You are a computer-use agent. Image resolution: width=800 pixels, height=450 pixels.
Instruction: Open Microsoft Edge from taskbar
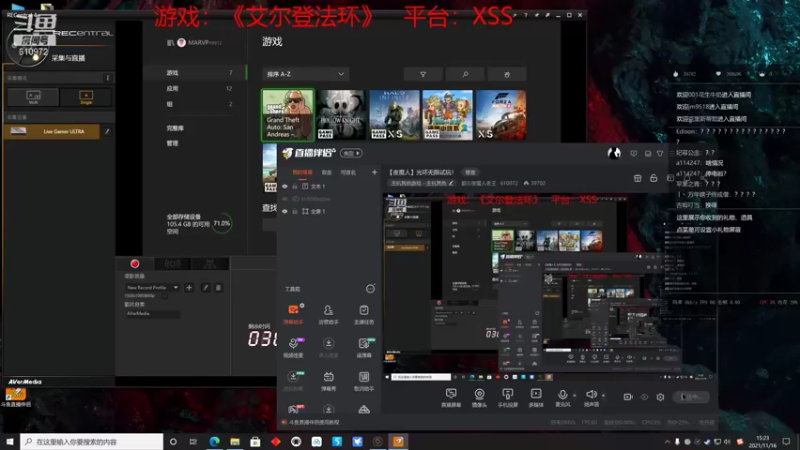pyautogui.click(x=214, y=442)
